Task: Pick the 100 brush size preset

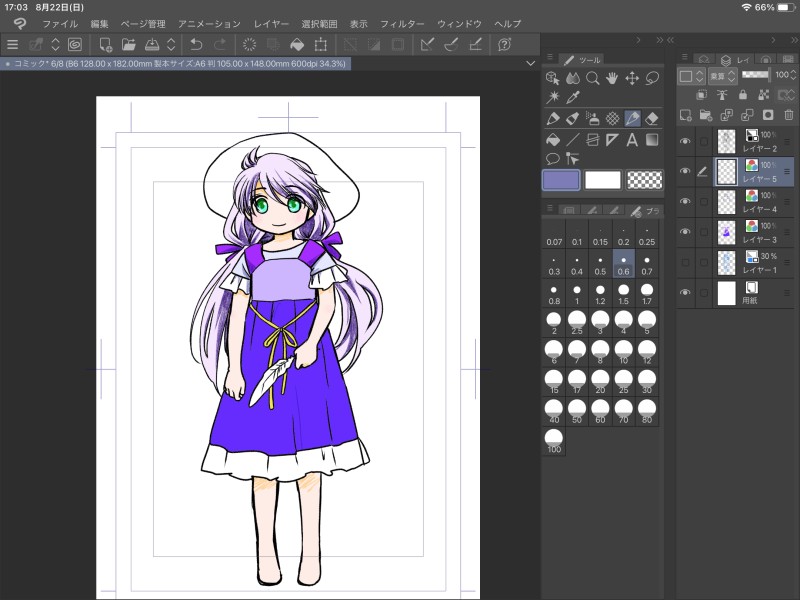Action: [x=554, y=443]
